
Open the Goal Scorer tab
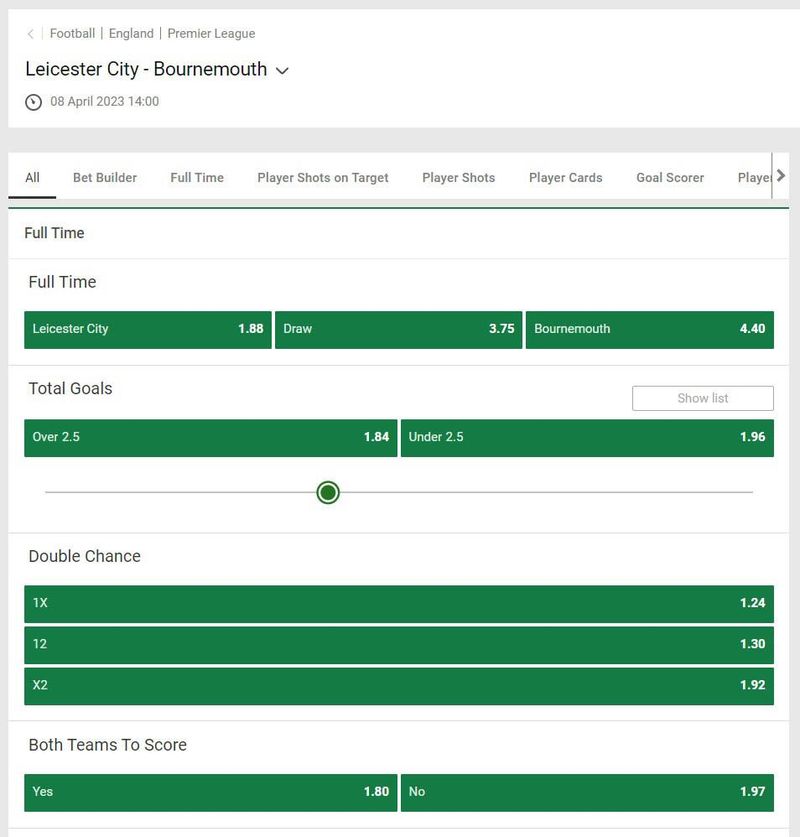point(670,178)
